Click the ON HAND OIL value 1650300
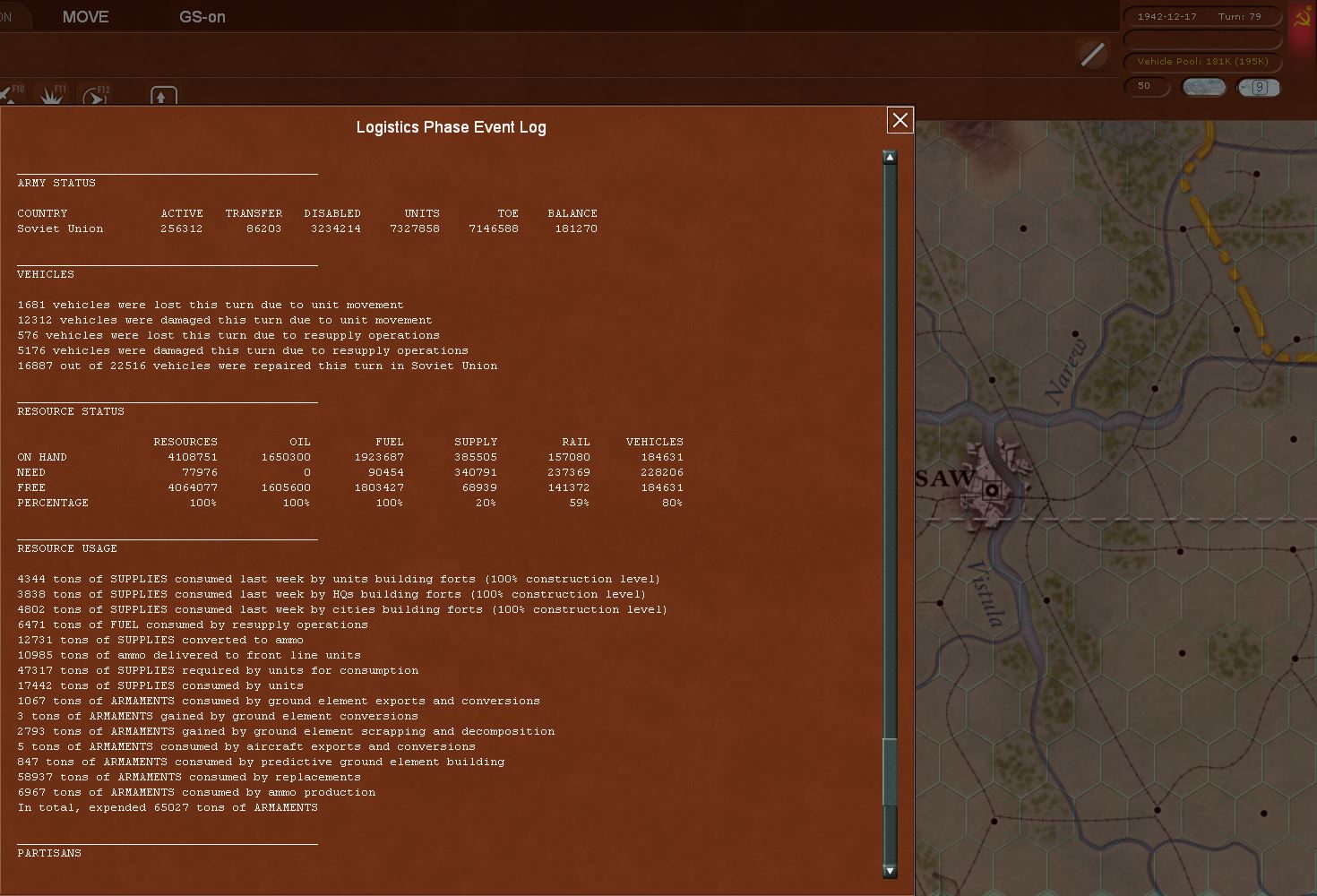Screen dimensions: 1317x896 [x=286, y=457]
